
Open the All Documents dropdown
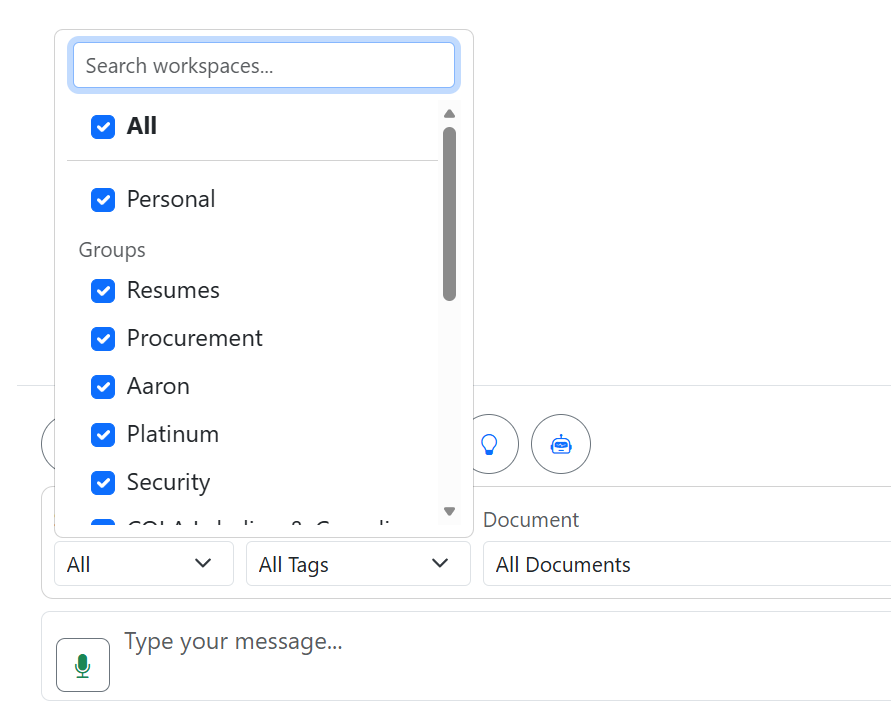(686, 564)
